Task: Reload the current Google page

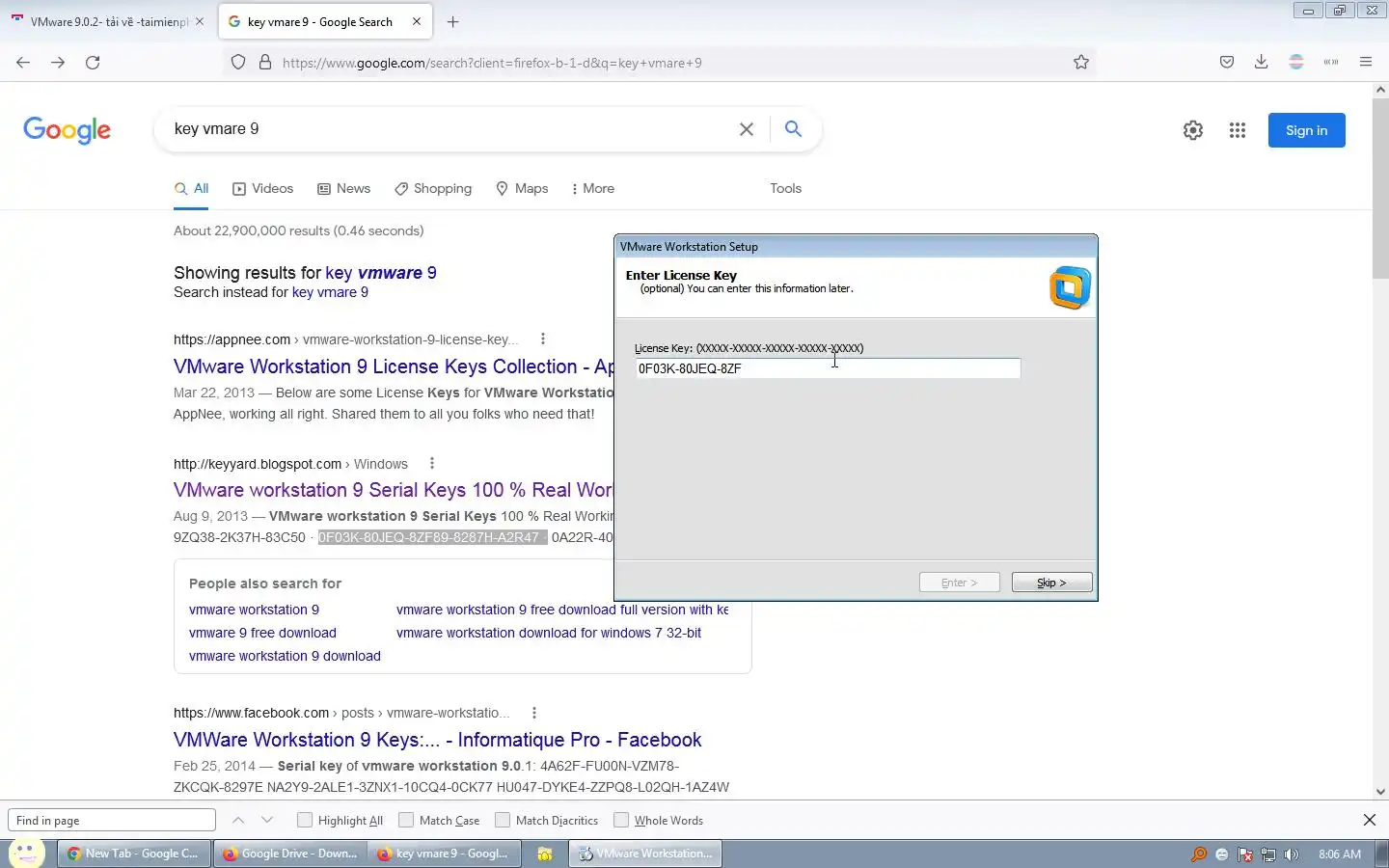Action: pos(93,63)
